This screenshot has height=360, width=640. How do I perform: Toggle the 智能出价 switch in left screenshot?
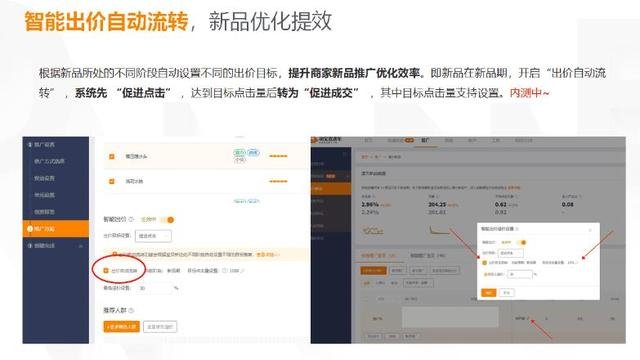(168, 220)
